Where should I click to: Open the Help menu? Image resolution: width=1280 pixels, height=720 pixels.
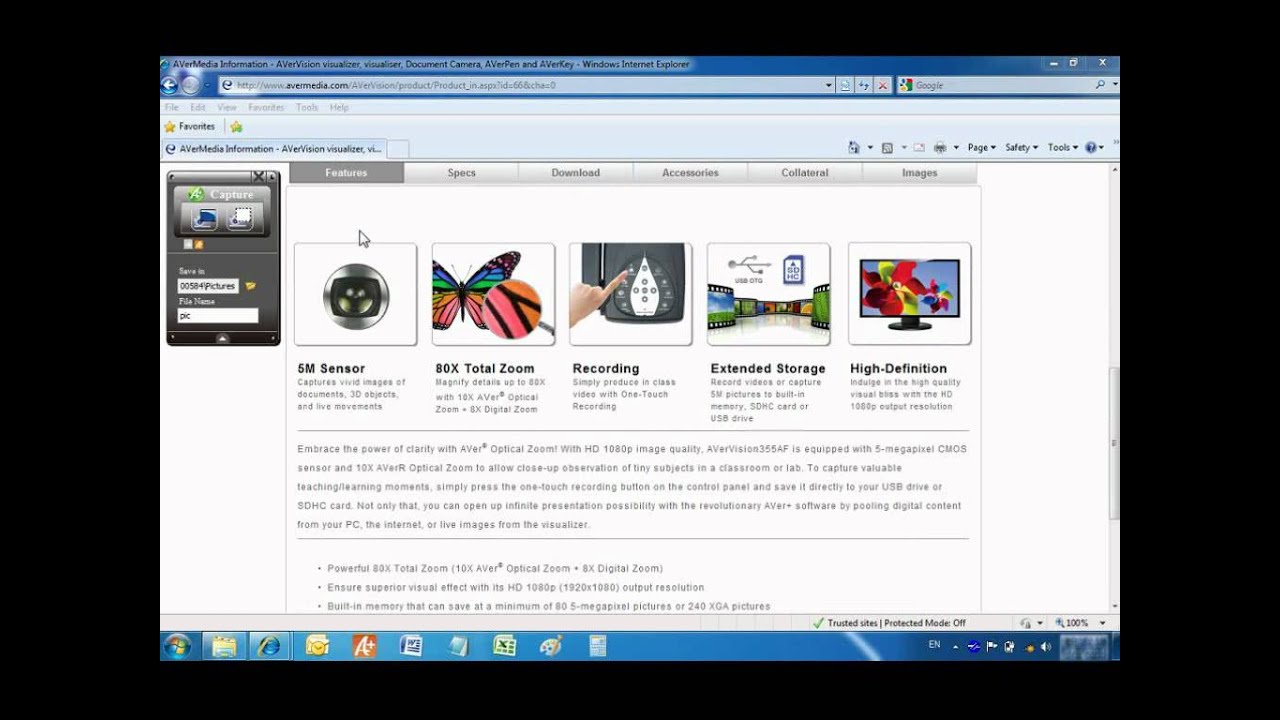339,107
